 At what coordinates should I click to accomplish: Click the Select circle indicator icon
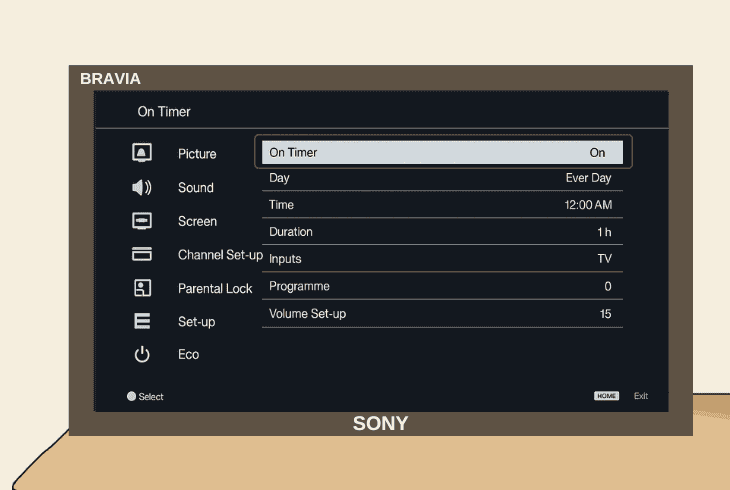tap(131, 396)
